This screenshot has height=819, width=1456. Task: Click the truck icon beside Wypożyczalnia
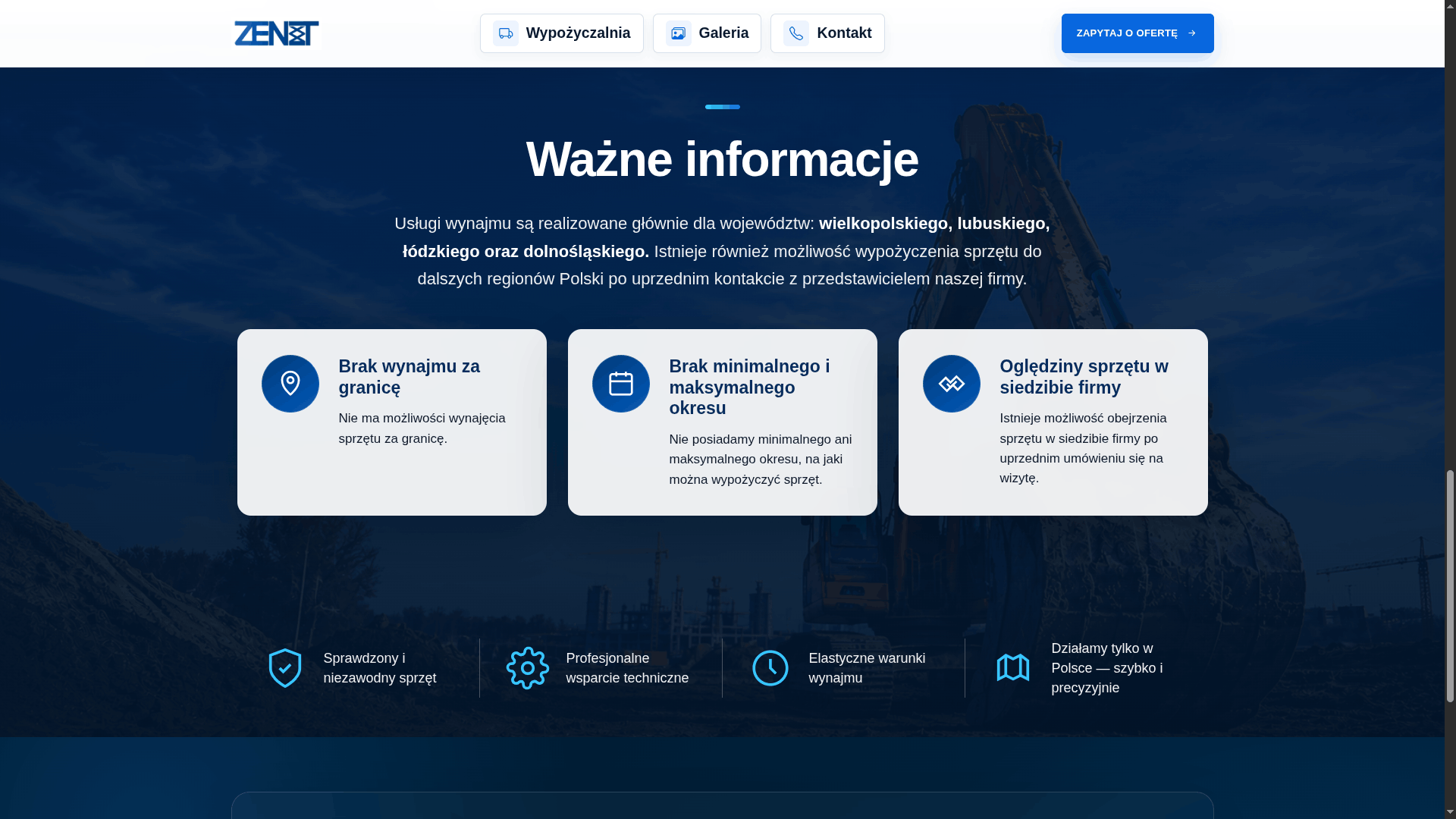point(506,33)
